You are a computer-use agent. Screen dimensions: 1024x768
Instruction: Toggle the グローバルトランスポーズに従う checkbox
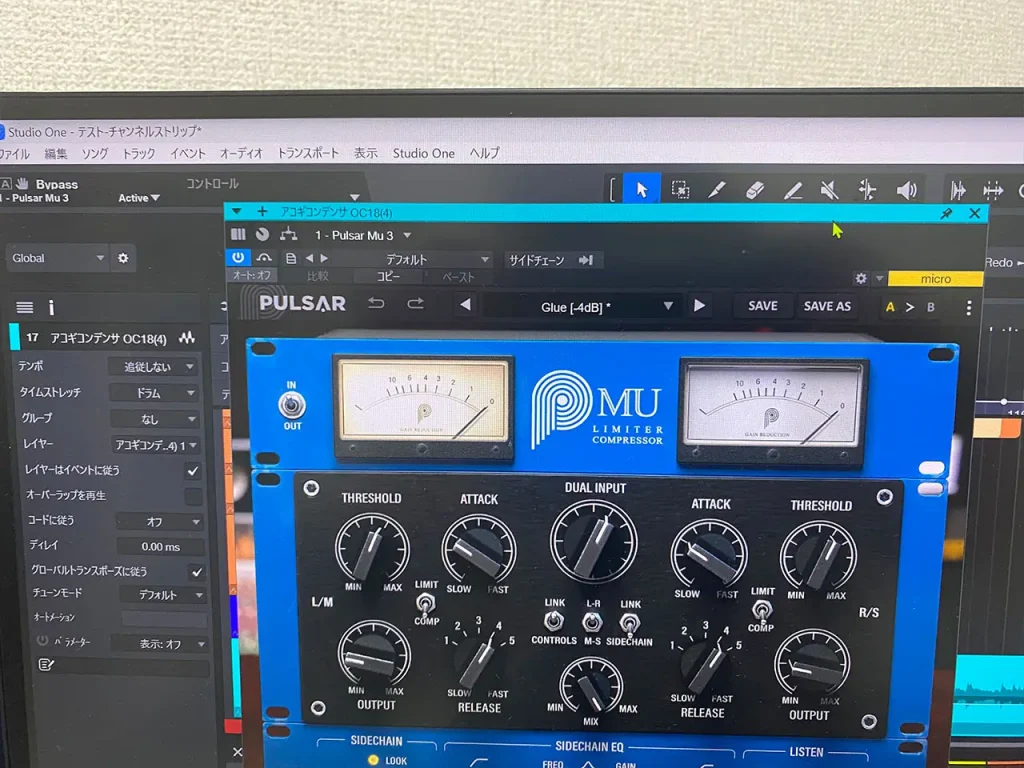pyautogui.click(x=197, y=572)
